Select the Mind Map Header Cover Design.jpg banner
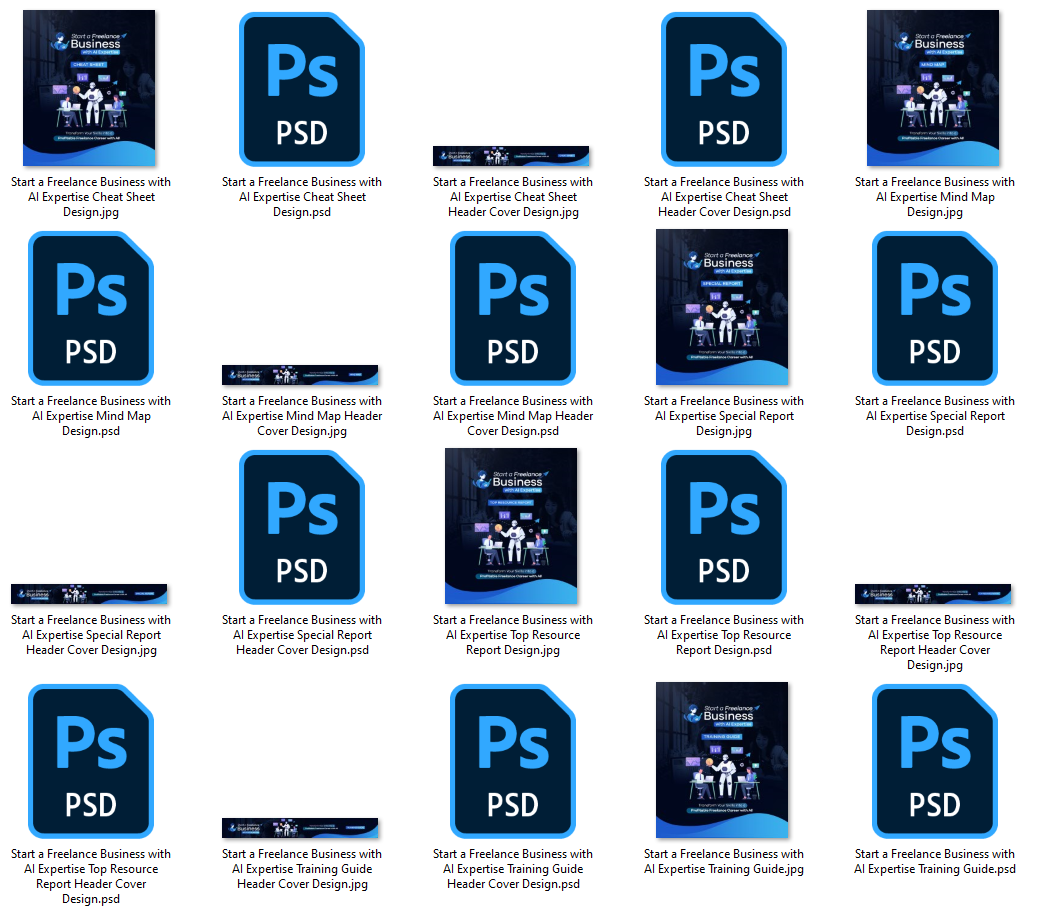Screen dimensions: 1045x910 click(300, 375)
